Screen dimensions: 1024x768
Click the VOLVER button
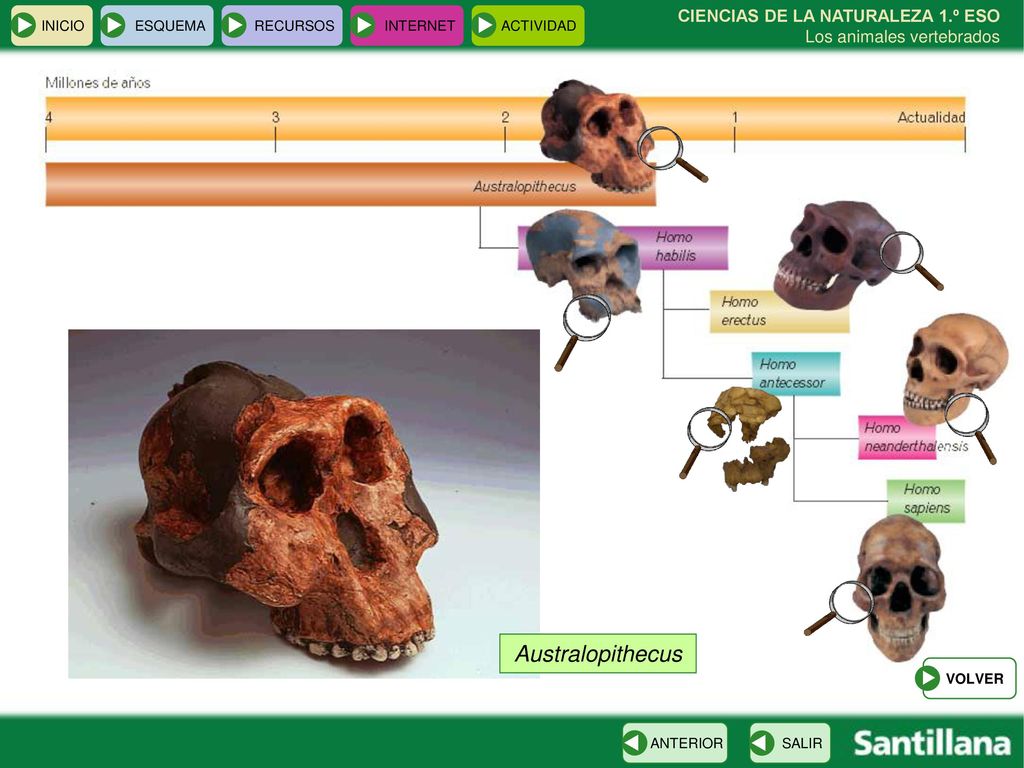point(966,678)
